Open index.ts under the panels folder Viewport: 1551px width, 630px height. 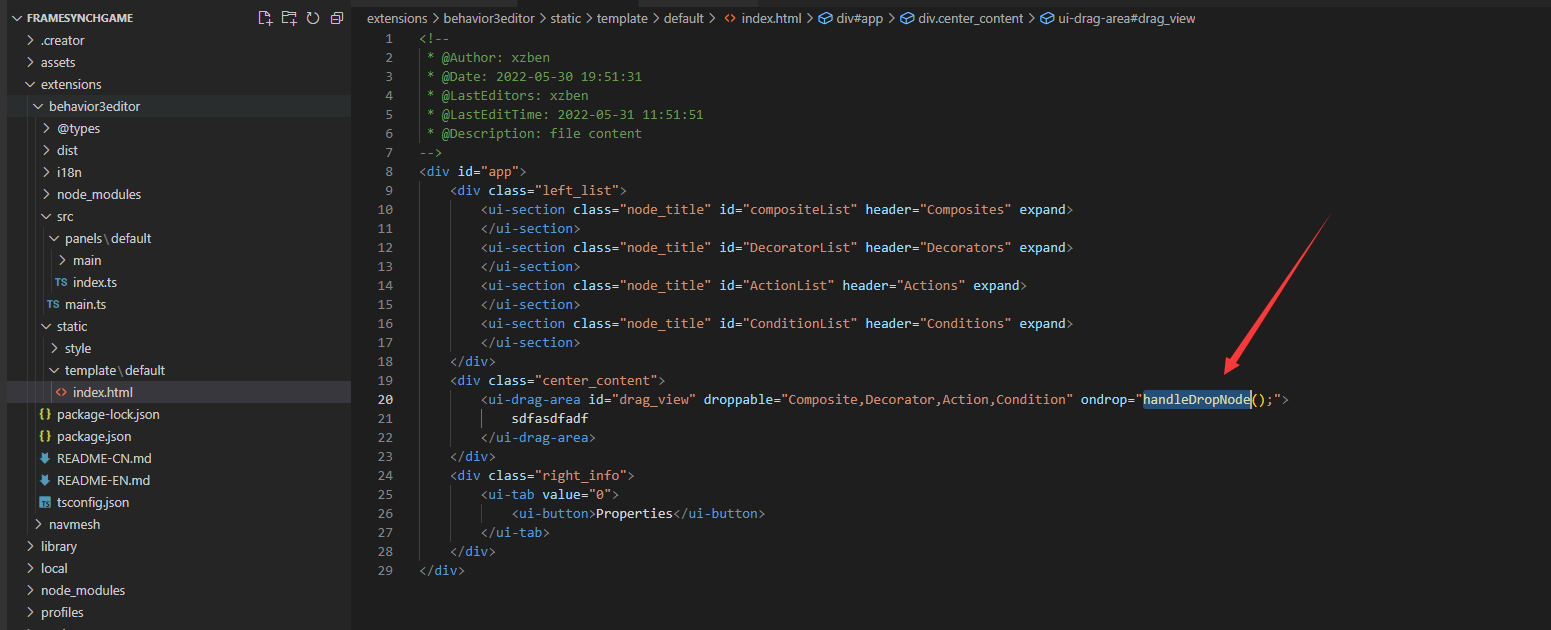[94, 282]
